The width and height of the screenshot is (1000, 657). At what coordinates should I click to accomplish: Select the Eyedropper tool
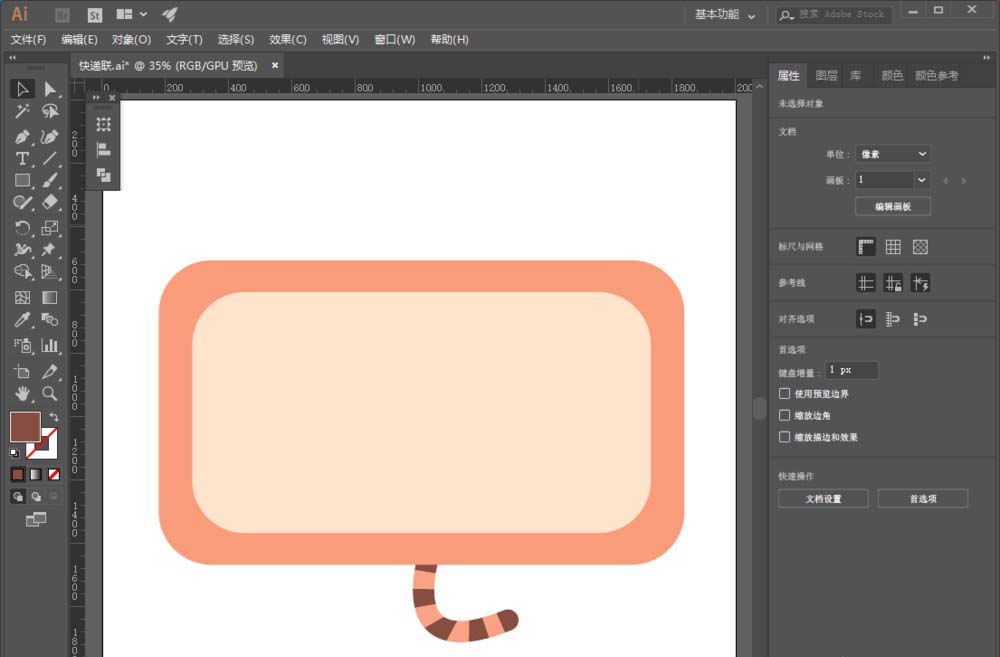pos(22,320)
